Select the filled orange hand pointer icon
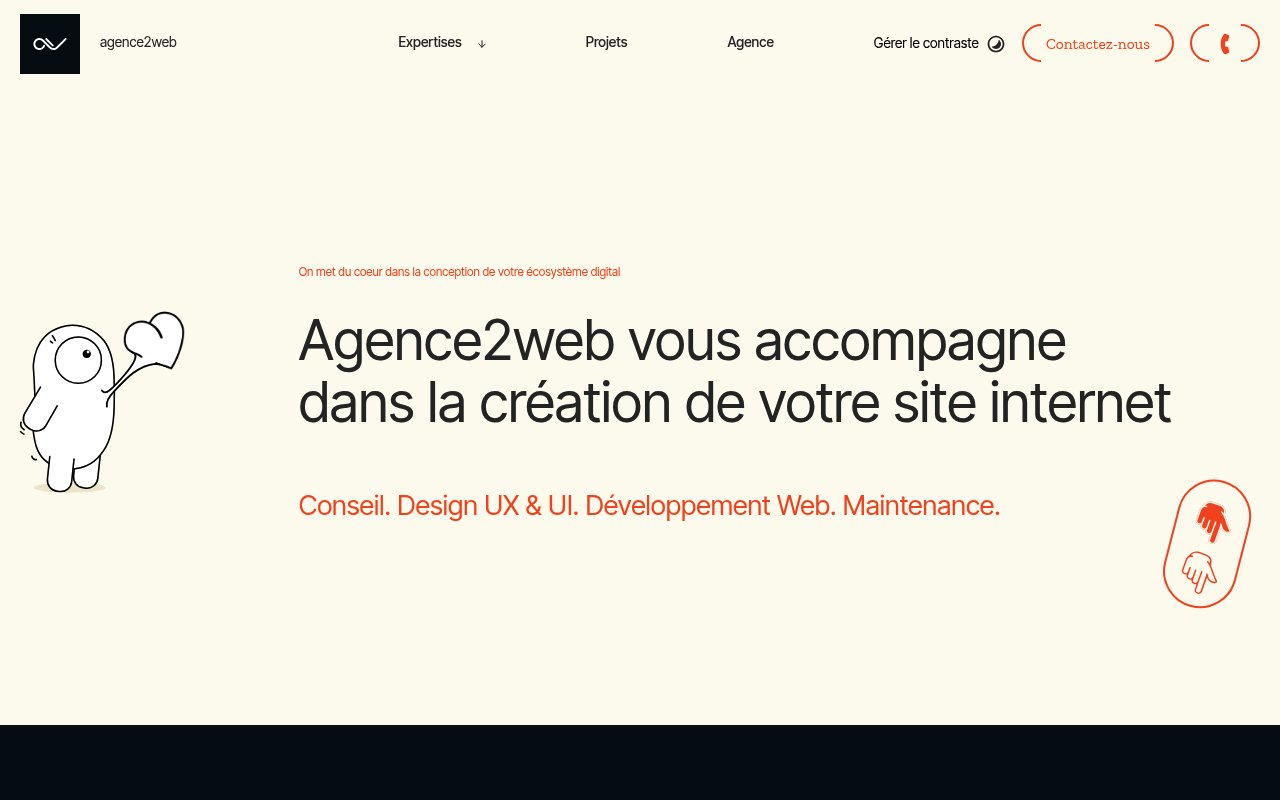 click(1213, 521)
